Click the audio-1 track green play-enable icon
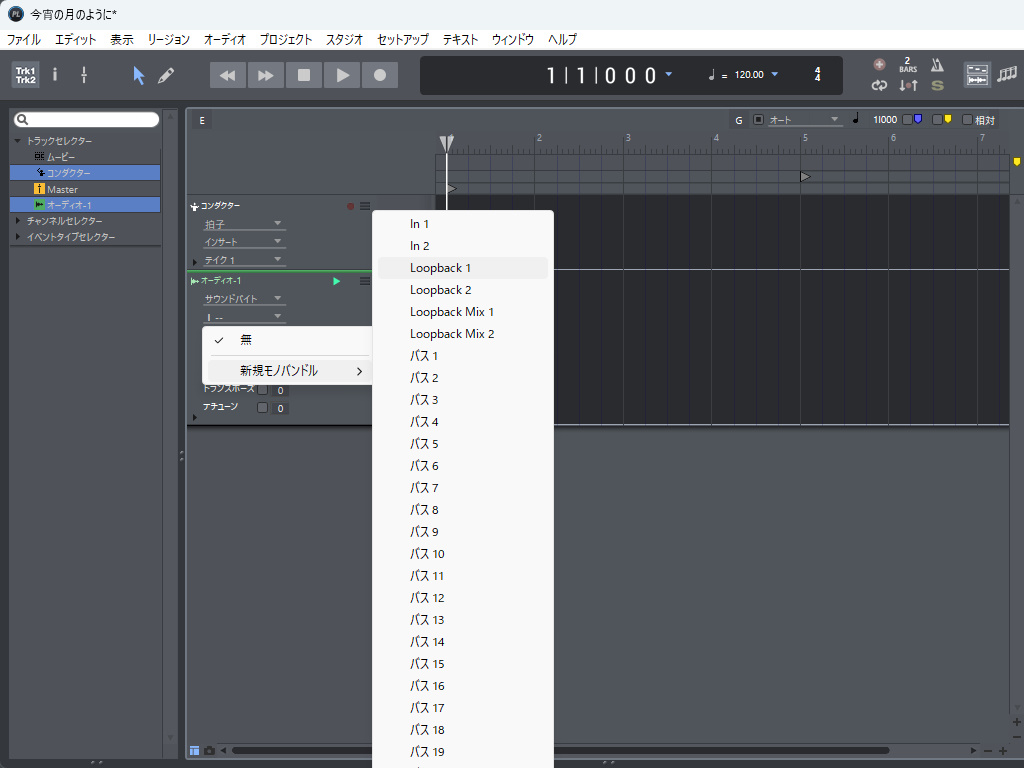Viewport: 1024px width, 768px height. pos(337,281)
